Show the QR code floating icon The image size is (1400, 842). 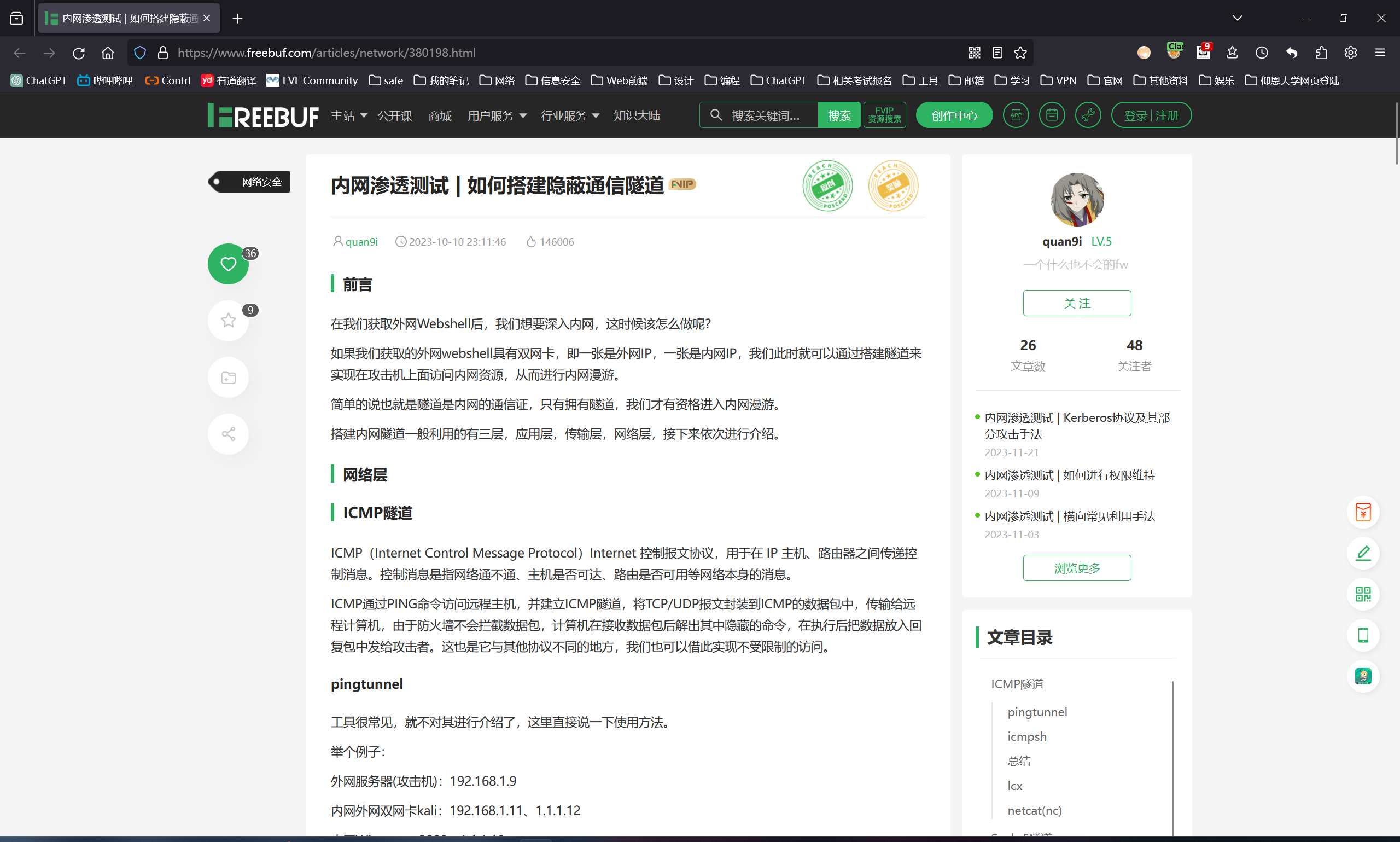[1363, 594]
